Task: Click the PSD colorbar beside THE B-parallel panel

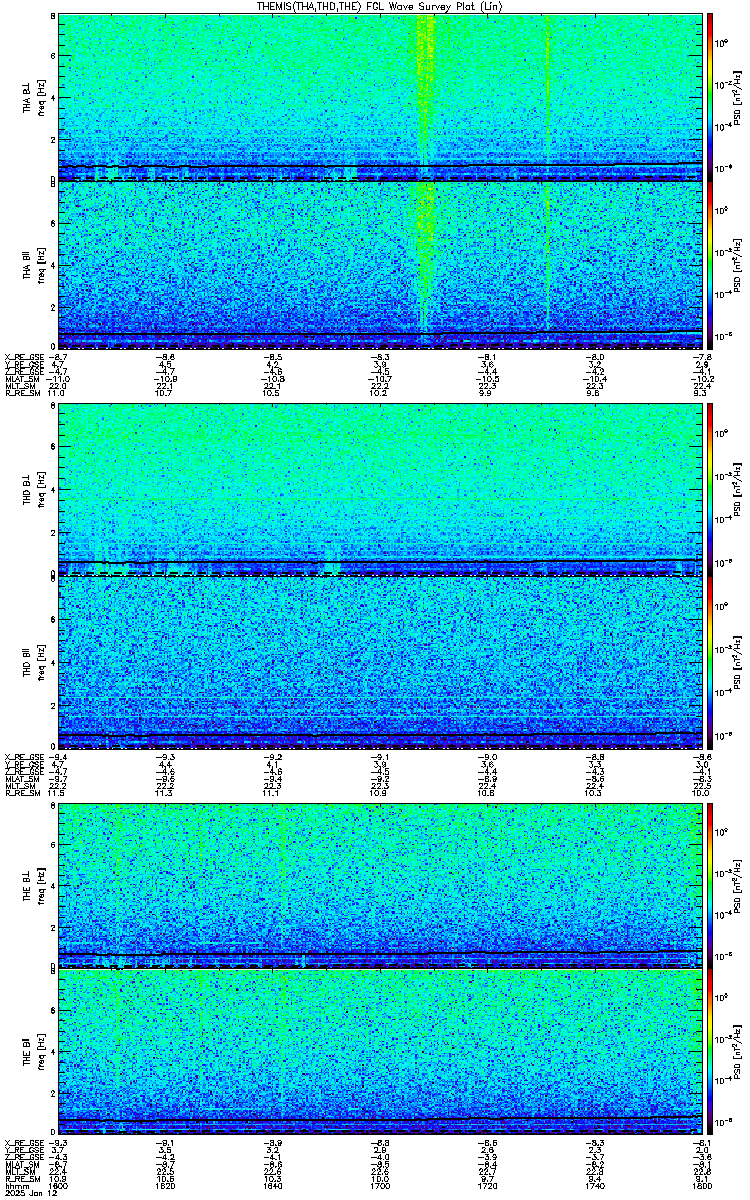Action: tap(710, 1053)
